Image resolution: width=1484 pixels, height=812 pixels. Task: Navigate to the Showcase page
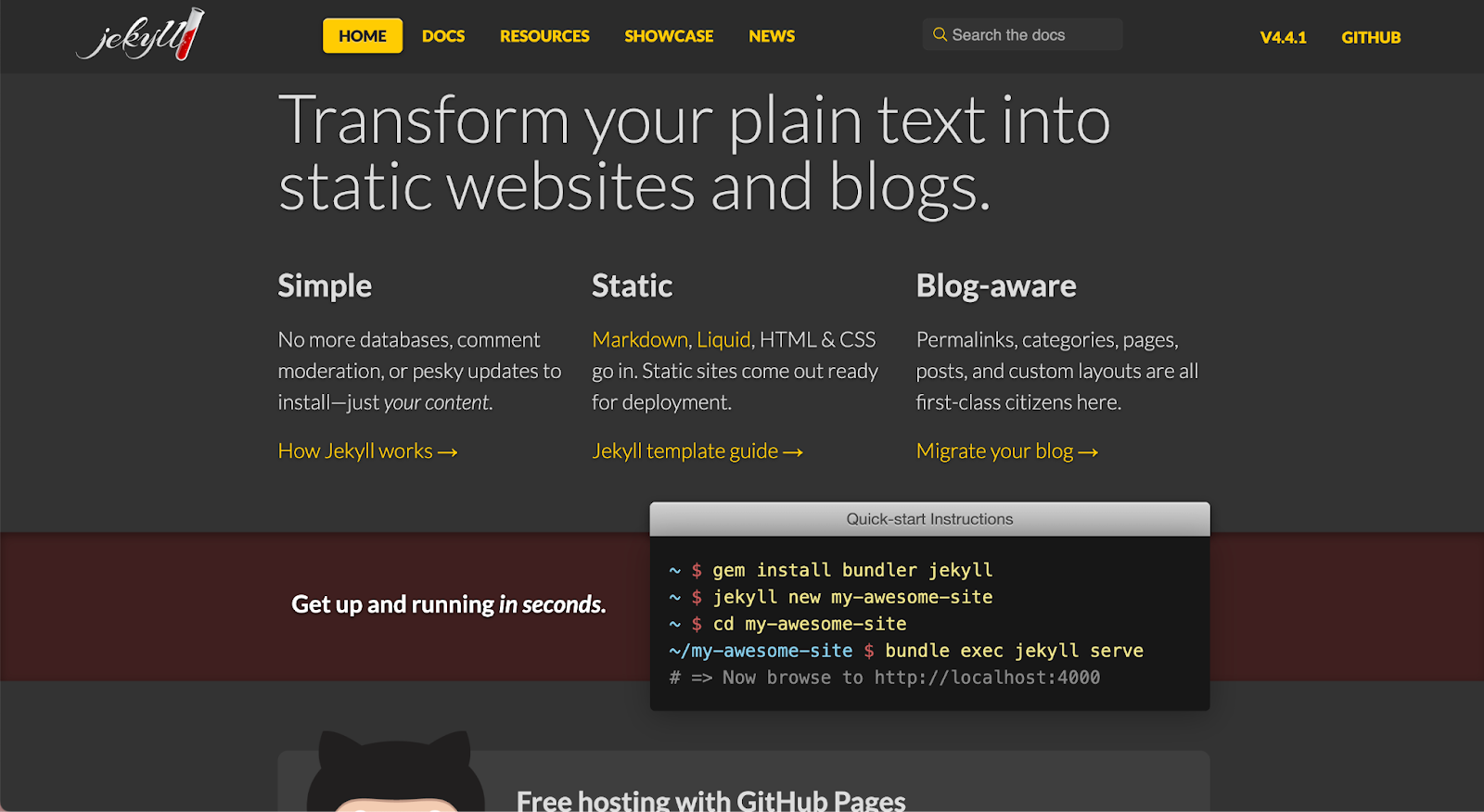669,36
